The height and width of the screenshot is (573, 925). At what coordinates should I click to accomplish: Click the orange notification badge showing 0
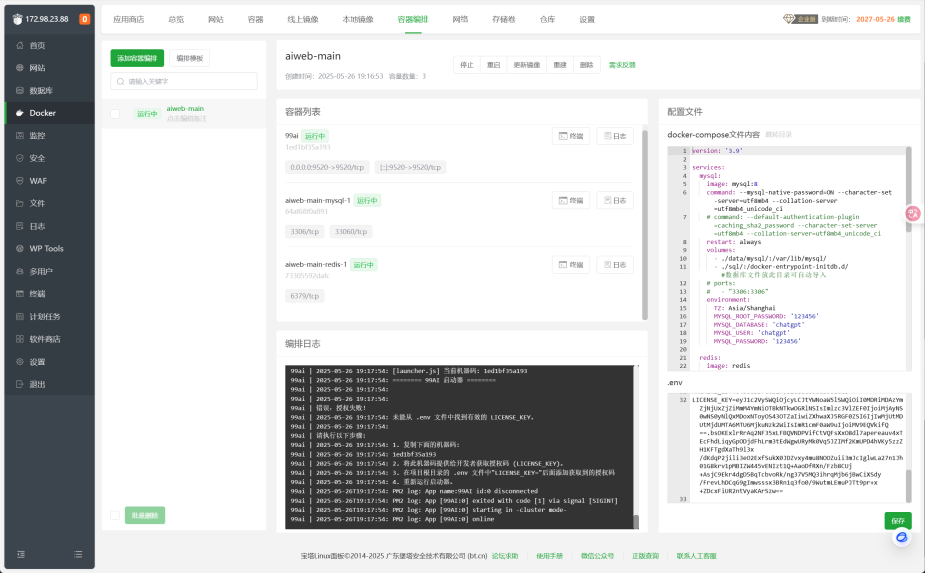[84, 19]
